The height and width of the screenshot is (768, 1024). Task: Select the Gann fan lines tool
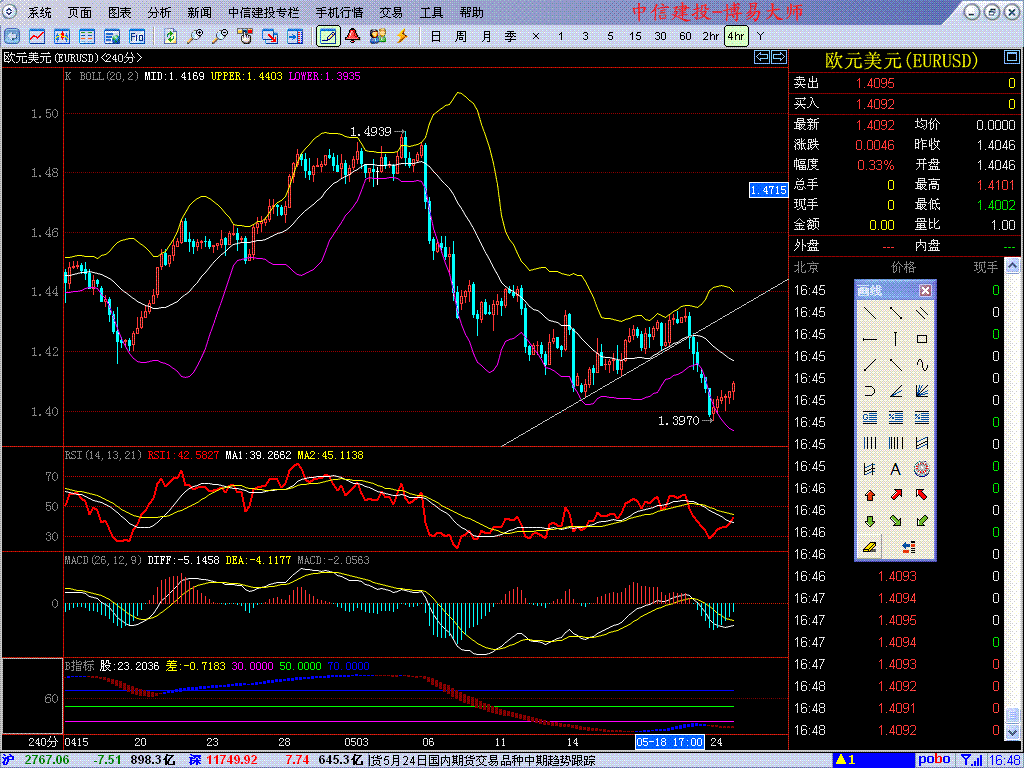click(x=921, y=391)
